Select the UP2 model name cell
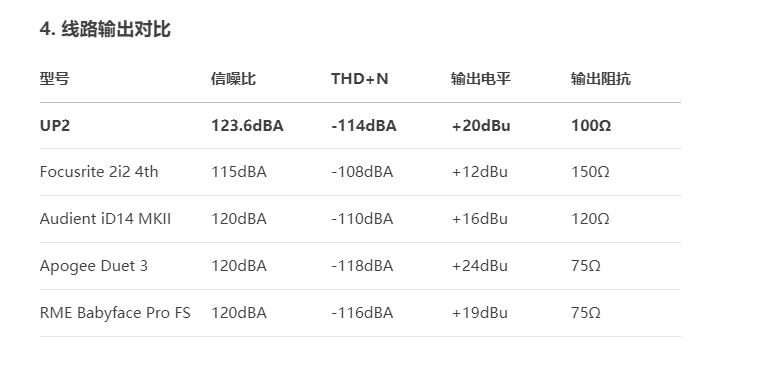 pyautogui.click(x=55, y=126)
